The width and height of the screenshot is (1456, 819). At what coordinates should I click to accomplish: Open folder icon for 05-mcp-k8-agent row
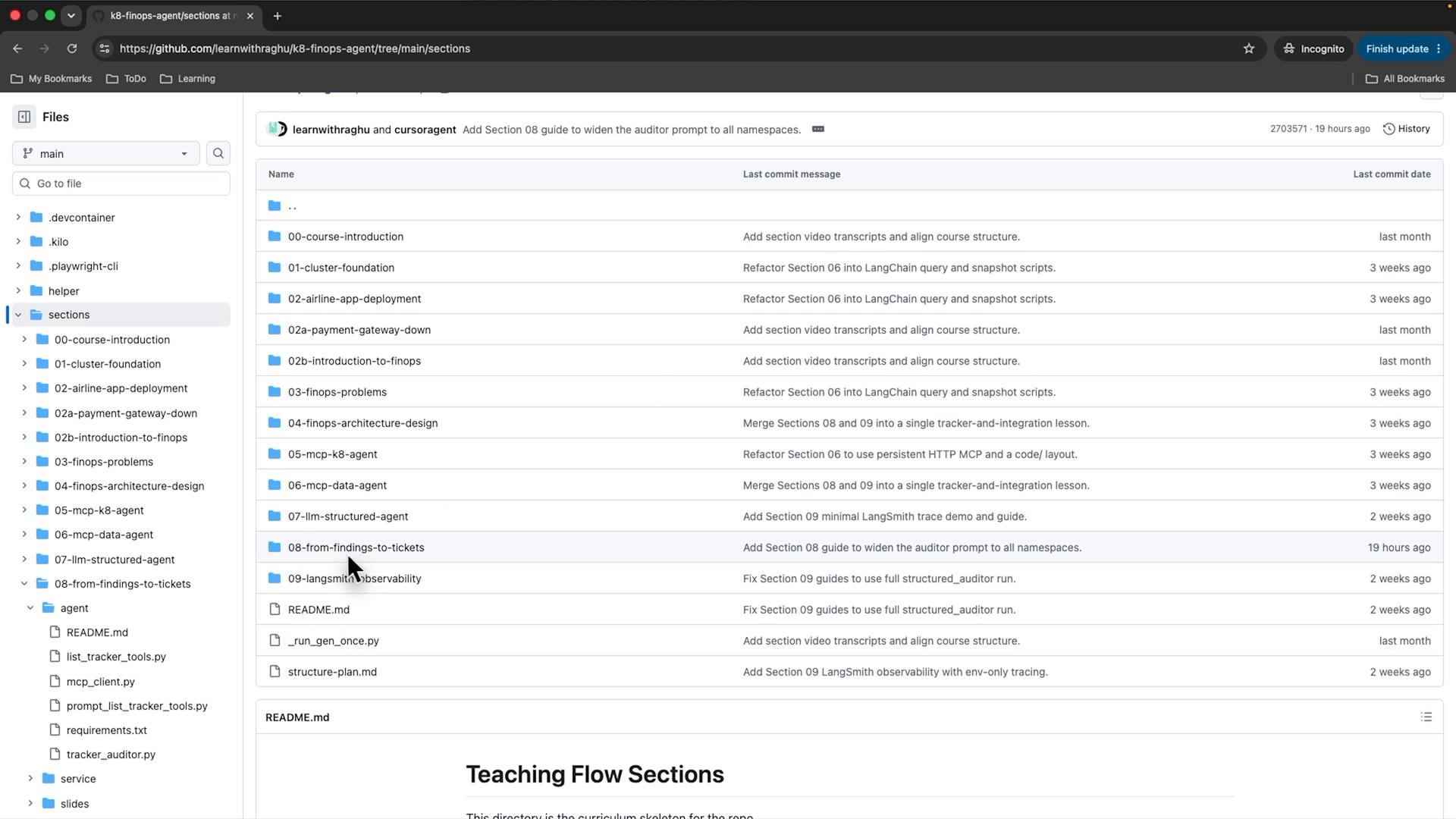click(x=275, y=454)
